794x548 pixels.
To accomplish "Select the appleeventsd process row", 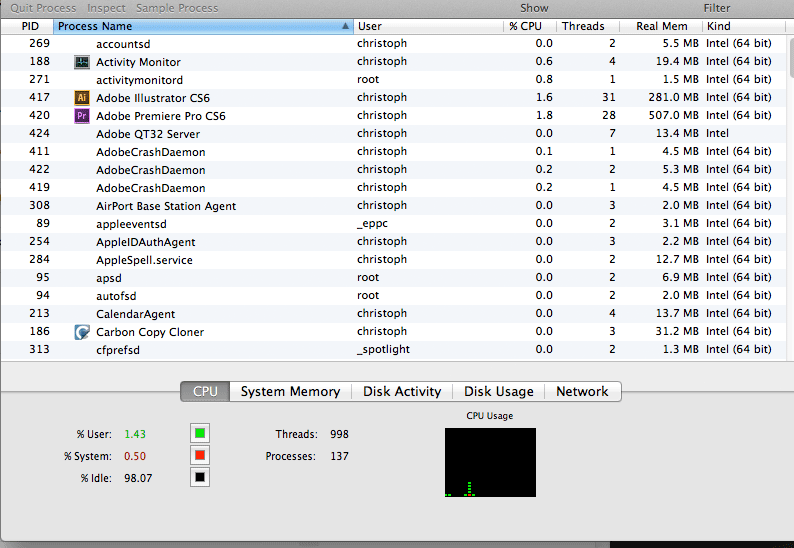I will (x=393, y=224).
